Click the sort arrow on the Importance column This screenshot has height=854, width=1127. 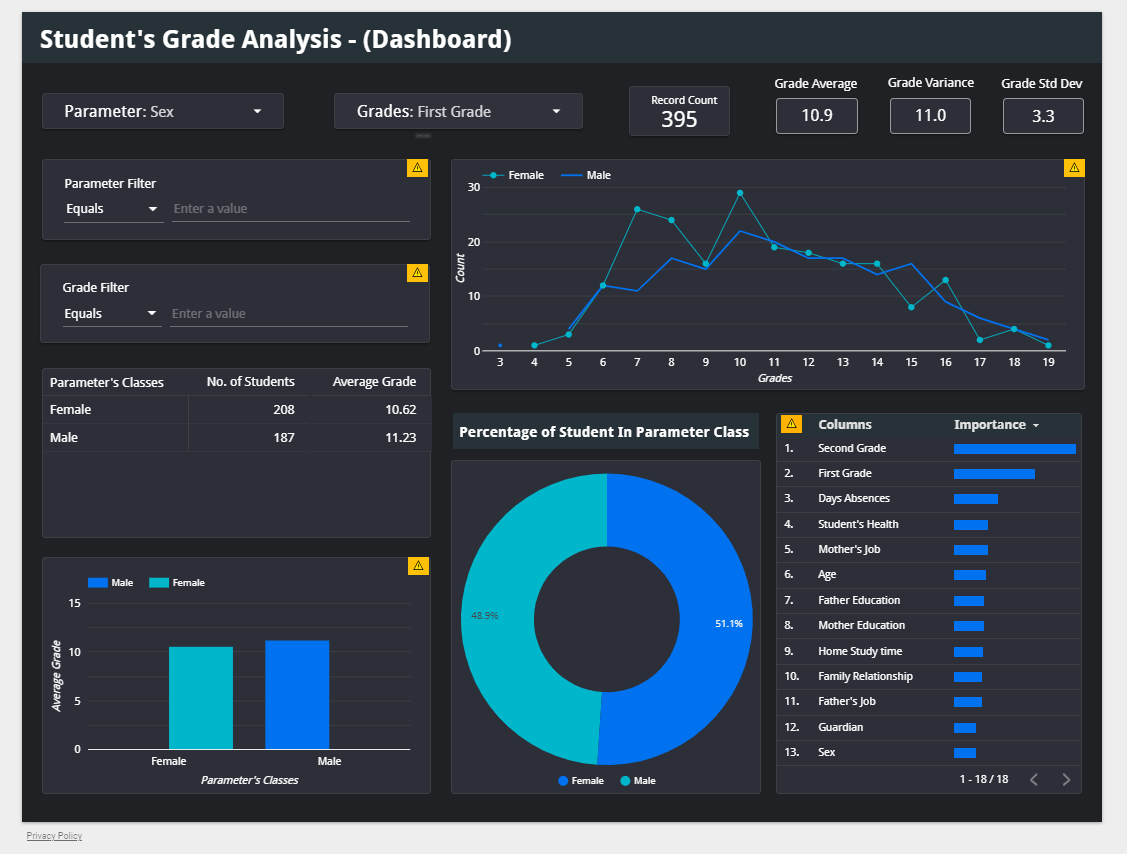pos(1035,424)
